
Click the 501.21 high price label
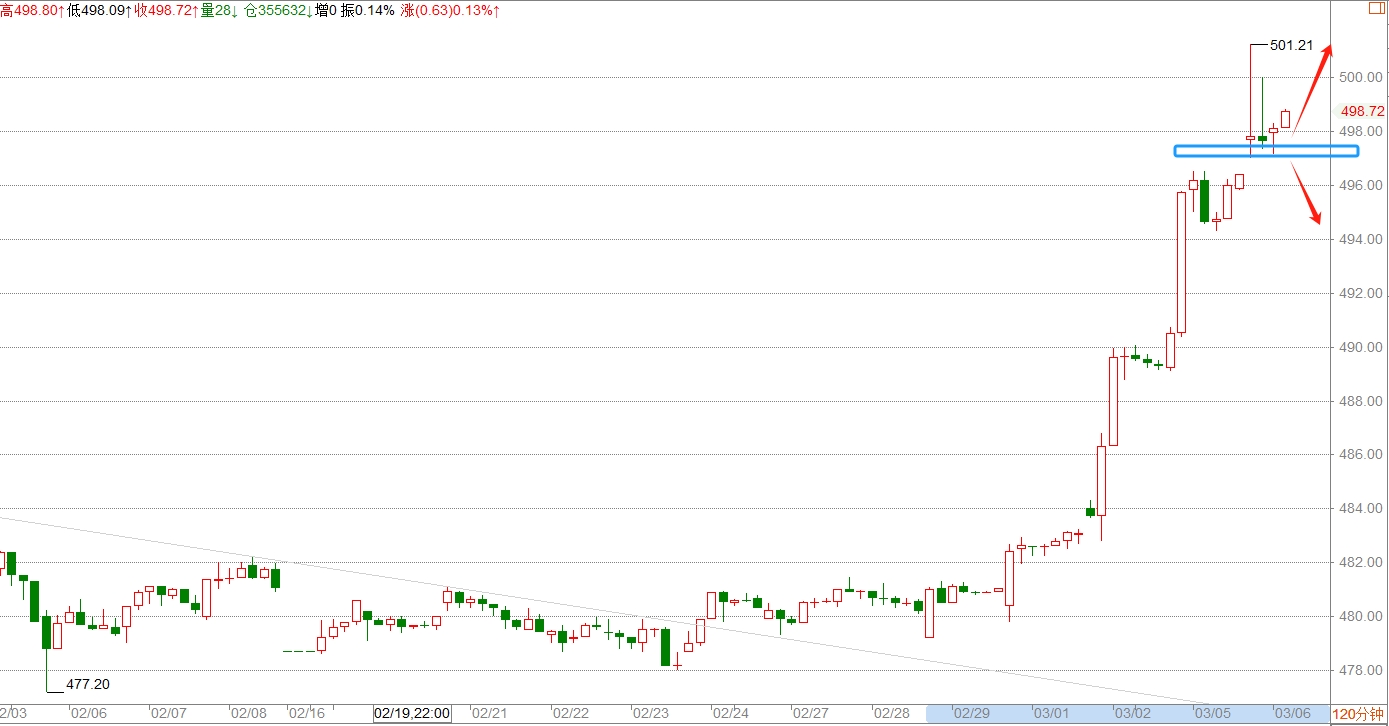click(x=1291, y=45)
